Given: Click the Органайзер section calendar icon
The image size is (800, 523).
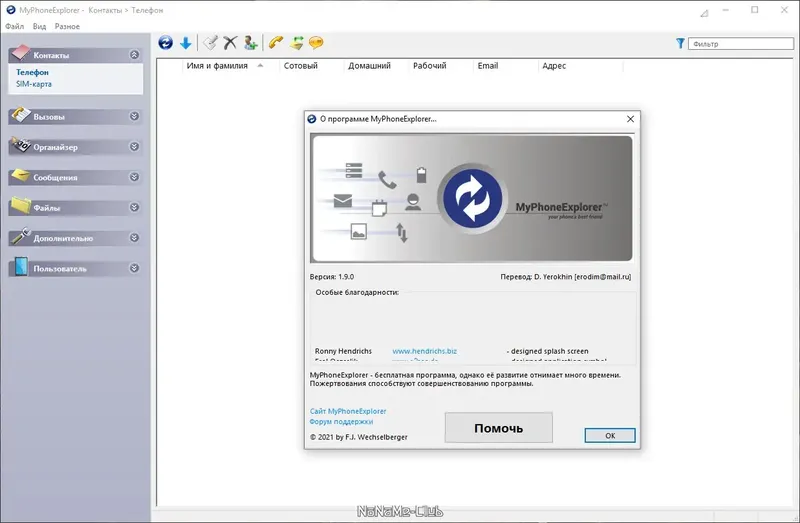Looking at the screenshot, I should (x=21, y=145).
